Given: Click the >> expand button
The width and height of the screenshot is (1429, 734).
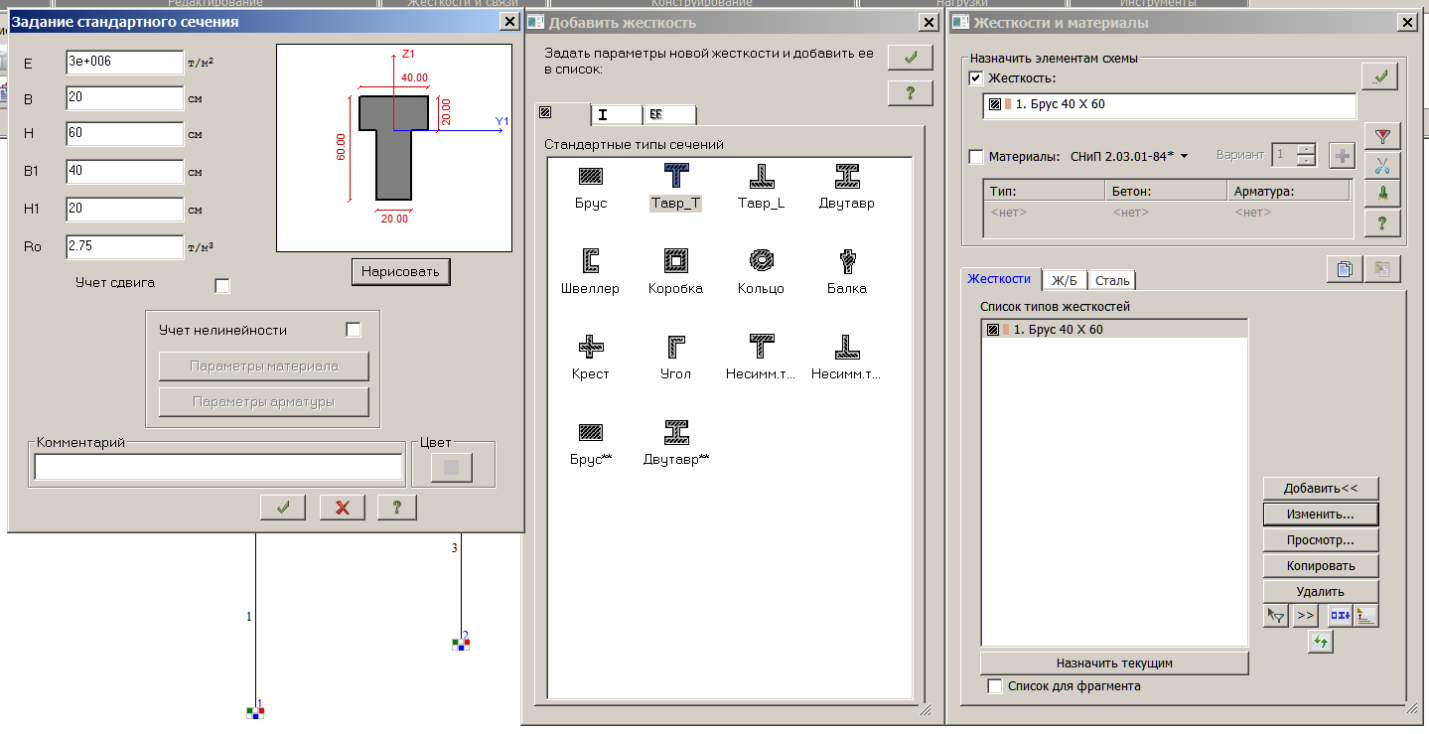Looking at the screenshot, I should (x=1306, y=616).
